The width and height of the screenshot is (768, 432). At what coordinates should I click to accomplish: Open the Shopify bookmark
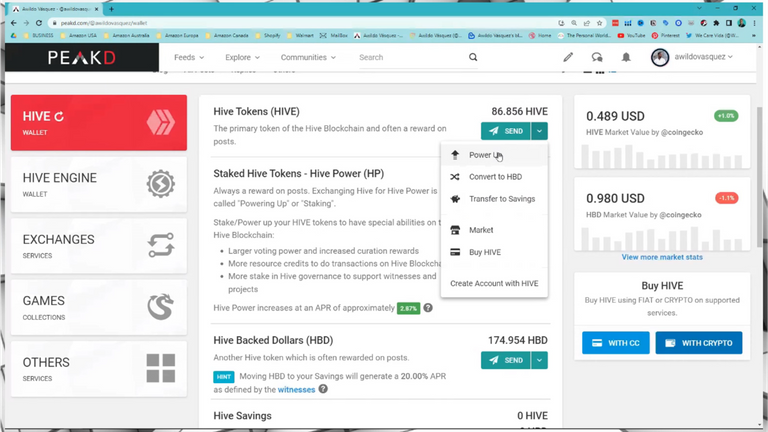(268, 36)
